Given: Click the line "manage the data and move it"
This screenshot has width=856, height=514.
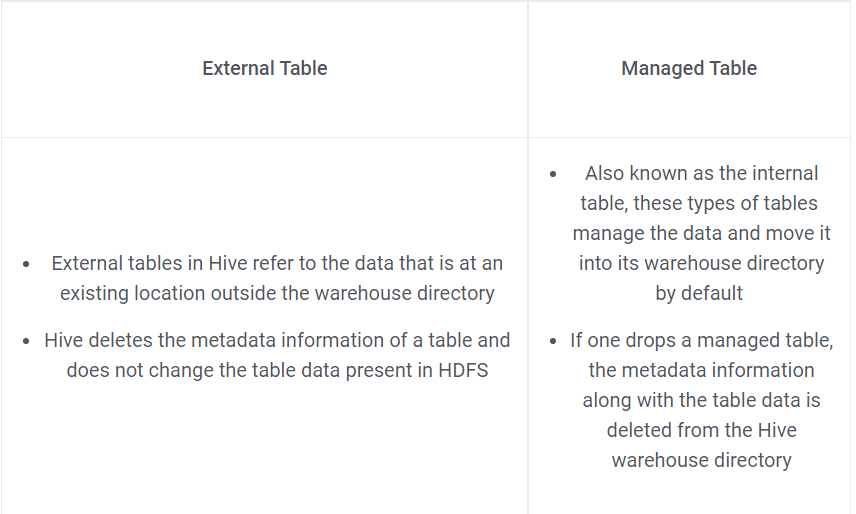Looking at the screenshot, I should pos(701,234).
